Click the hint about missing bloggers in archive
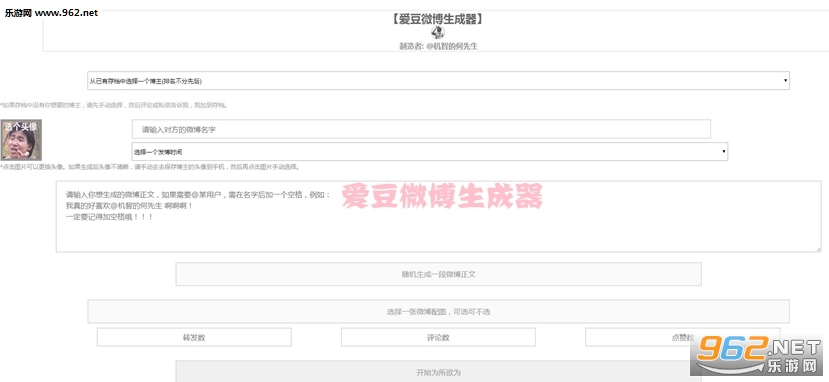Screen dimensions: 829x382 (114, 105)
